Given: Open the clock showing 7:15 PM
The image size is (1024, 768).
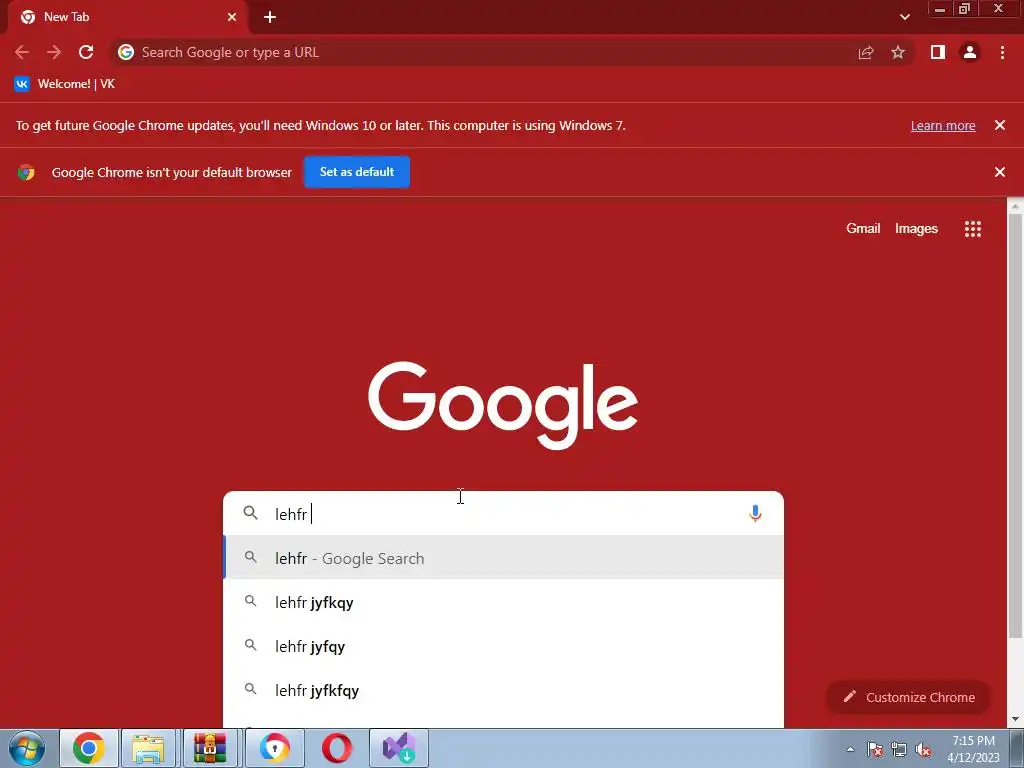Looking at the screenshot, I should pos(973,749).
